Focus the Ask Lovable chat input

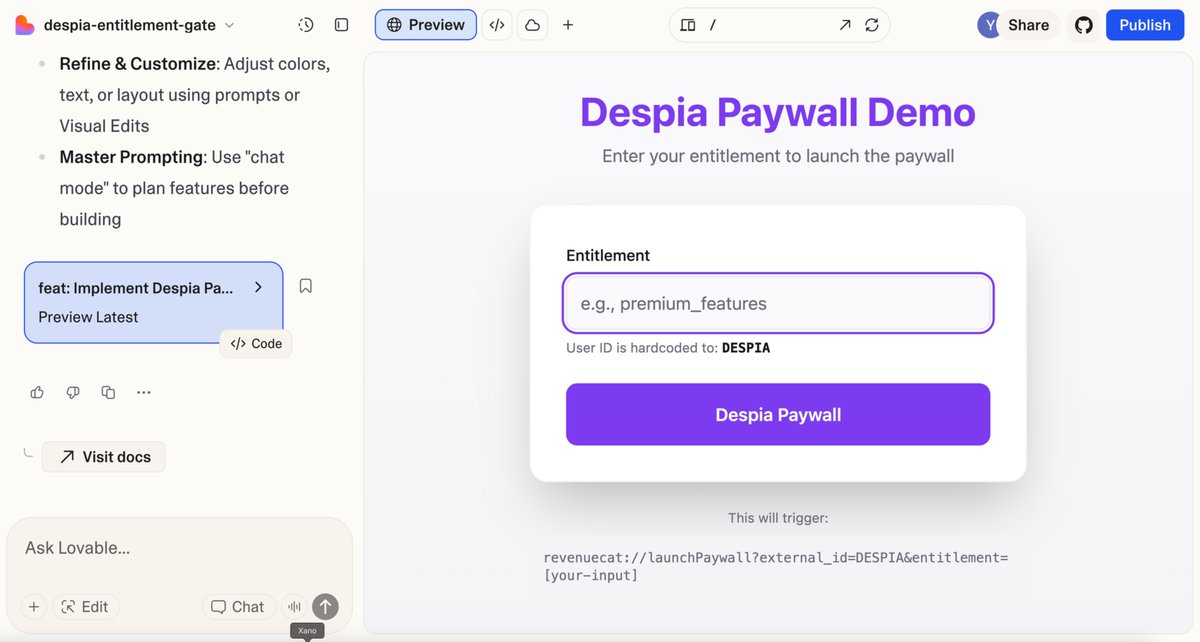tap(180, 548)
